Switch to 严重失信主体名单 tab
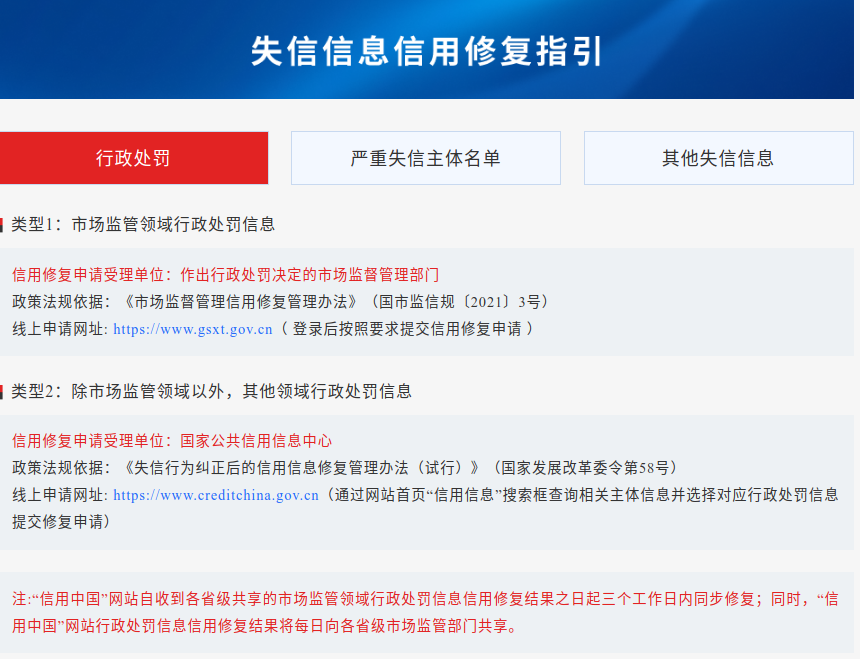860x659 pixels. (x=426, y=158)
